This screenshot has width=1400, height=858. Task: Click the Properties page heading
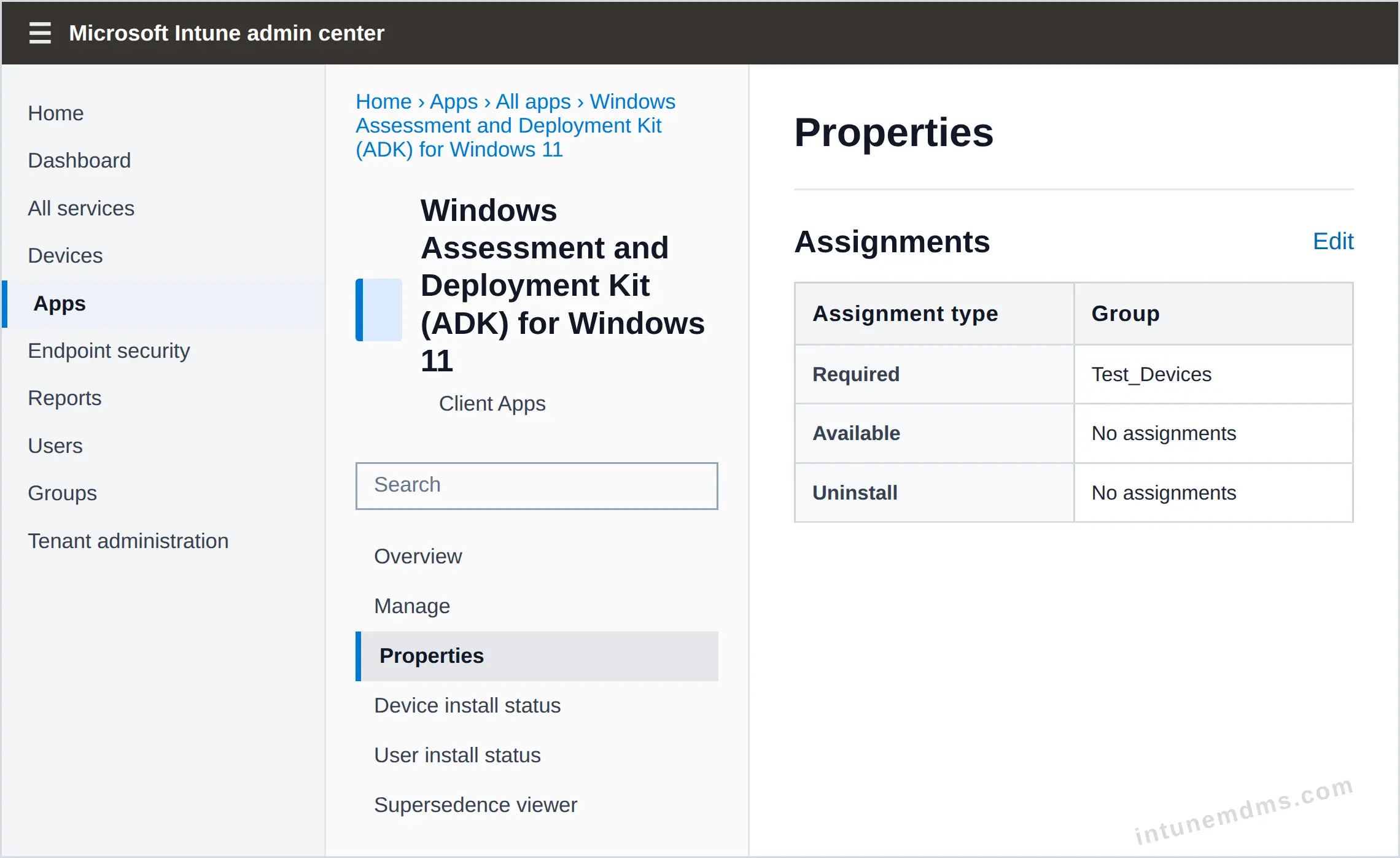pos(894,132)
